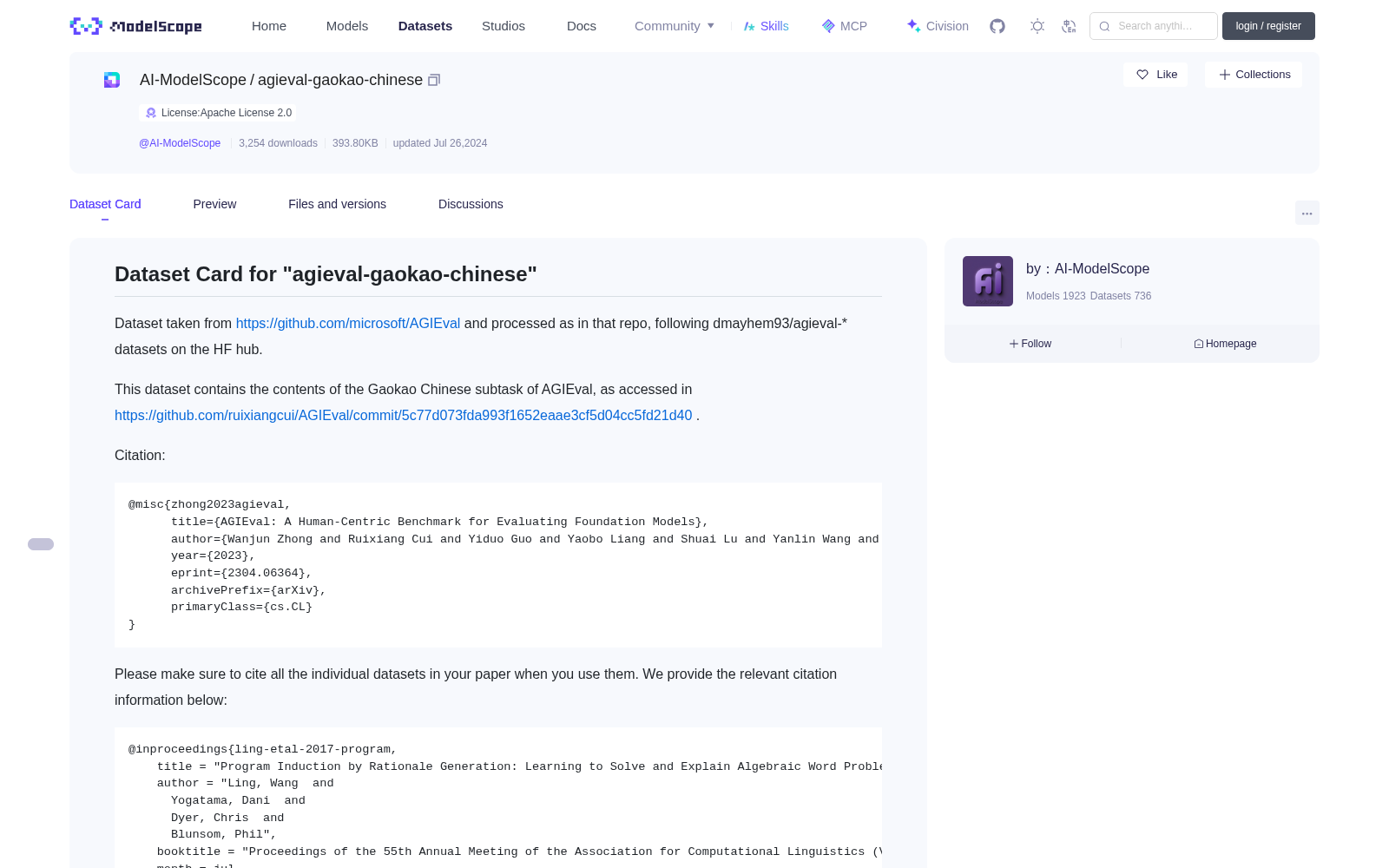Switch to the Preview tab
The height and width of the screenshot is (868, 1389).
(214, 204)
